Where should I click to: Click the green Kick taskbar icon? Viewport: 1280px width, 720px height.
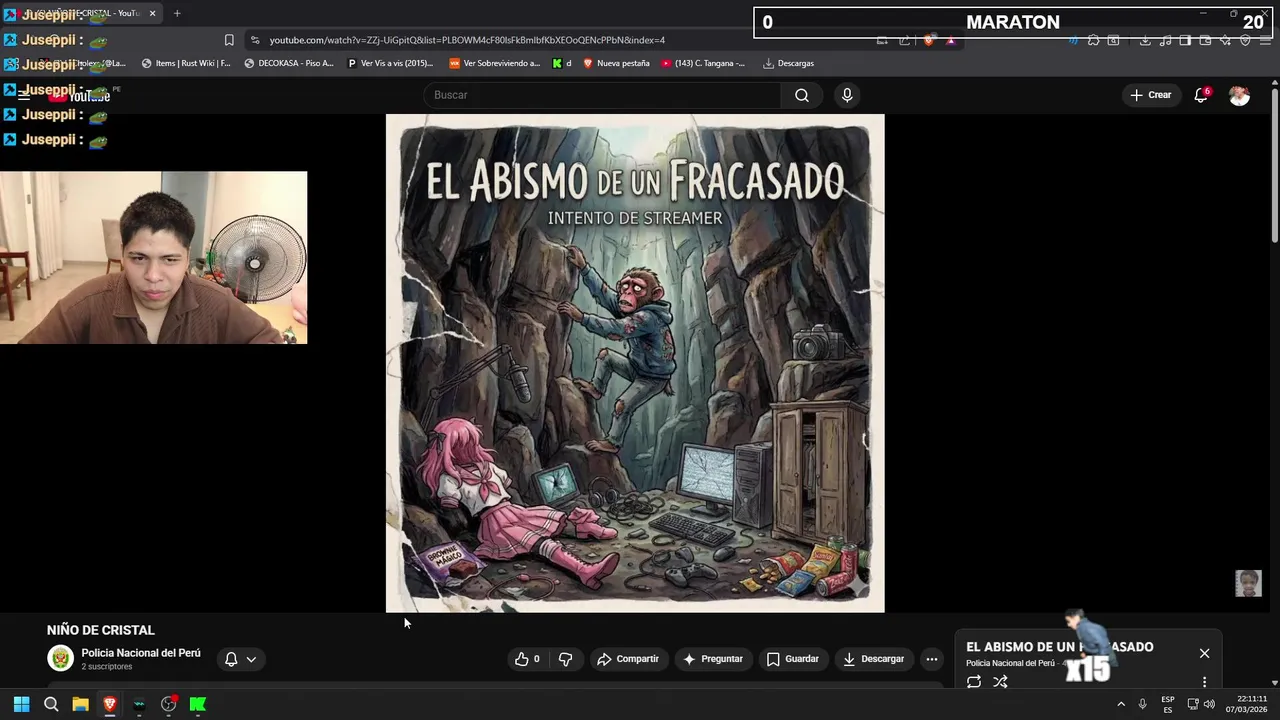198,704
